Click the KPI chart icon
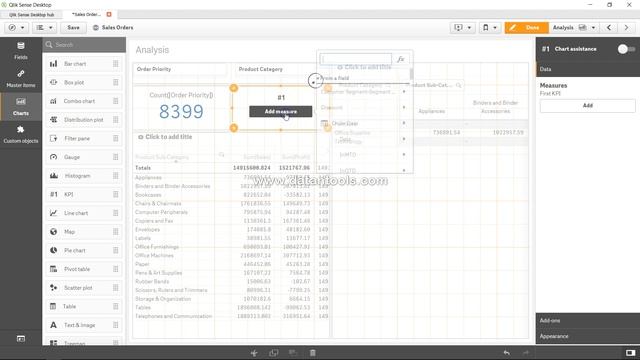 pyautogui.click(x=53, y=194)
